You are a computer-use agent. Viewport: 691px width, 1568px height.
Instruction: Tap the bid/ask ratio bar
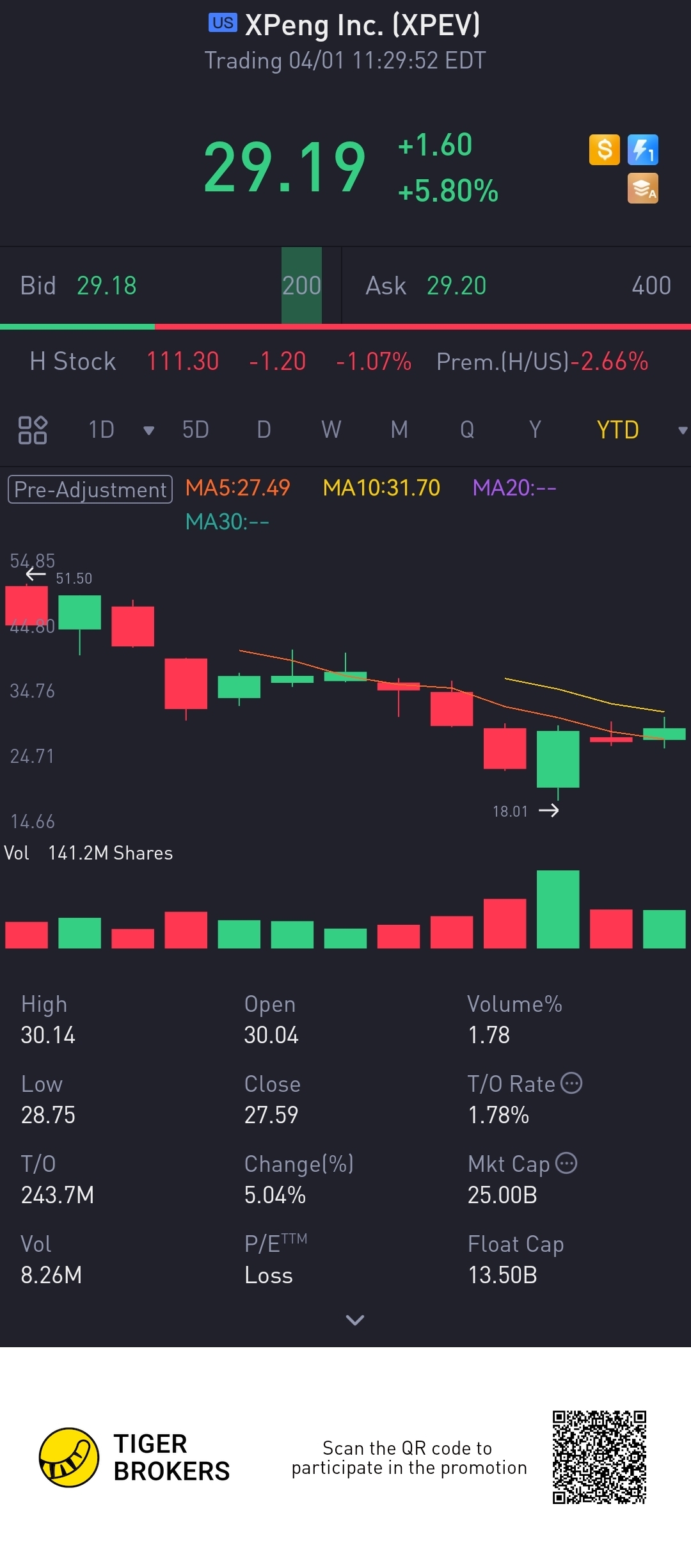tap(345, 327)
